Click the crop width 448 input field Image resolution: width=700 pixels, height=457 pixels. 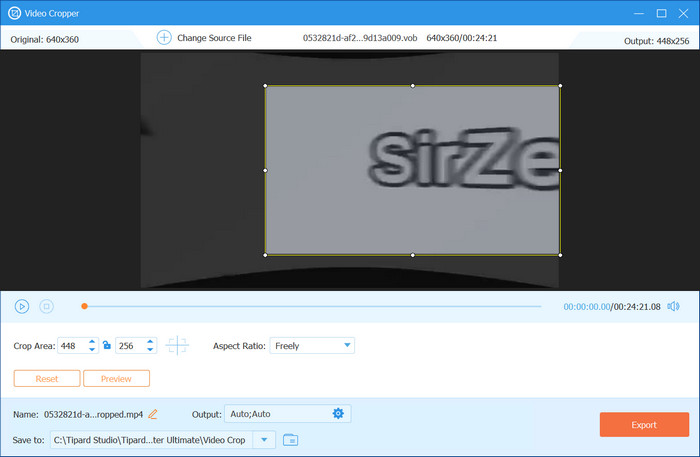coord(72,346)
